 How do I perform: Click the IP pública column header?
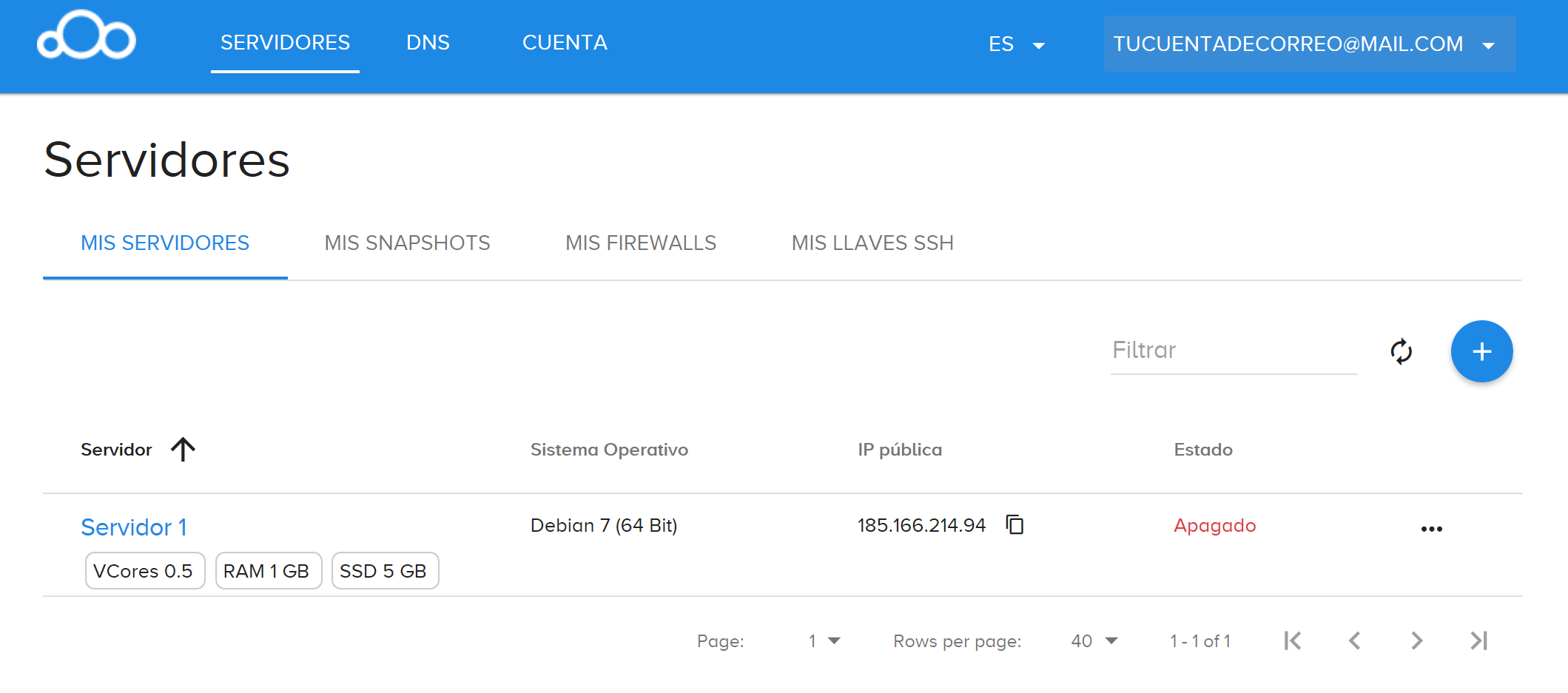click(900, 450)
